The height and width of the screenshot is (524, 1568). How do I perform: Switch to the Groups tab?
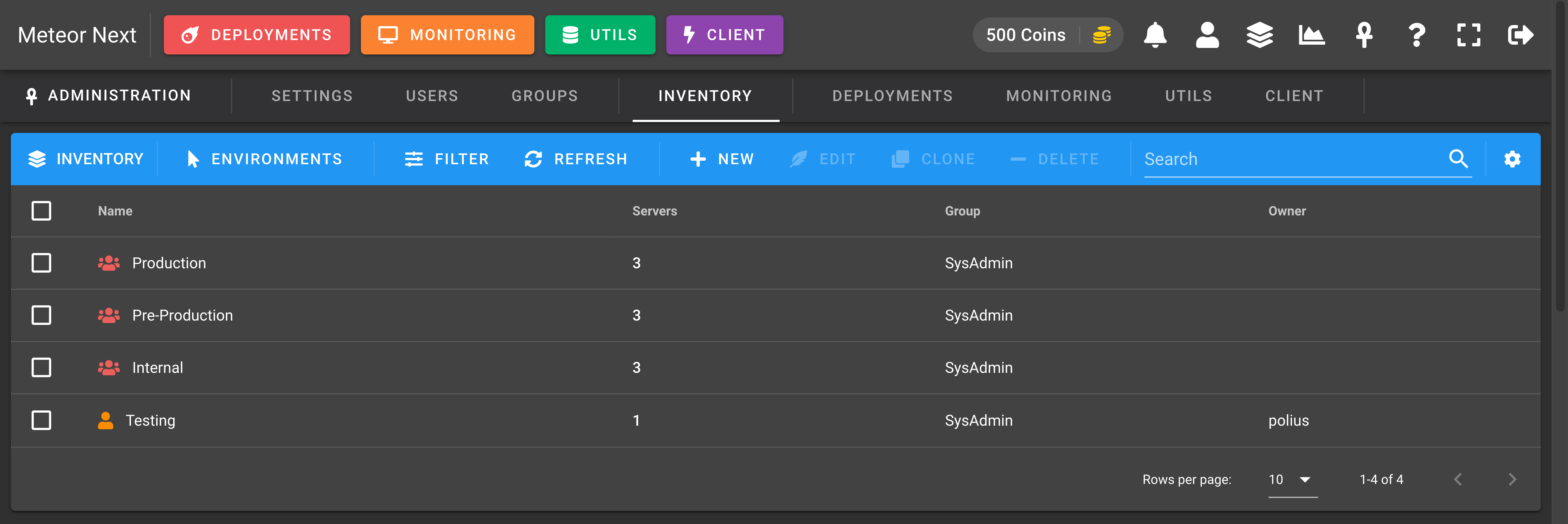tap(545, 96)
